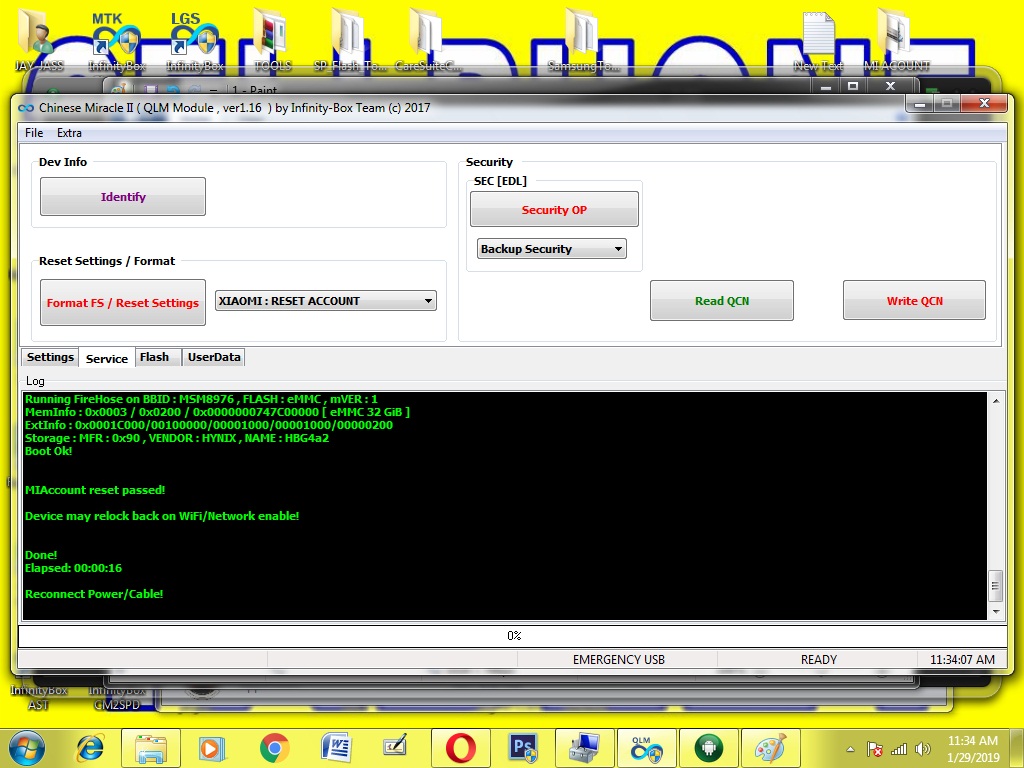
Task: Open the pen and tablet input taskbar icon
Action: tap(396, 748)
